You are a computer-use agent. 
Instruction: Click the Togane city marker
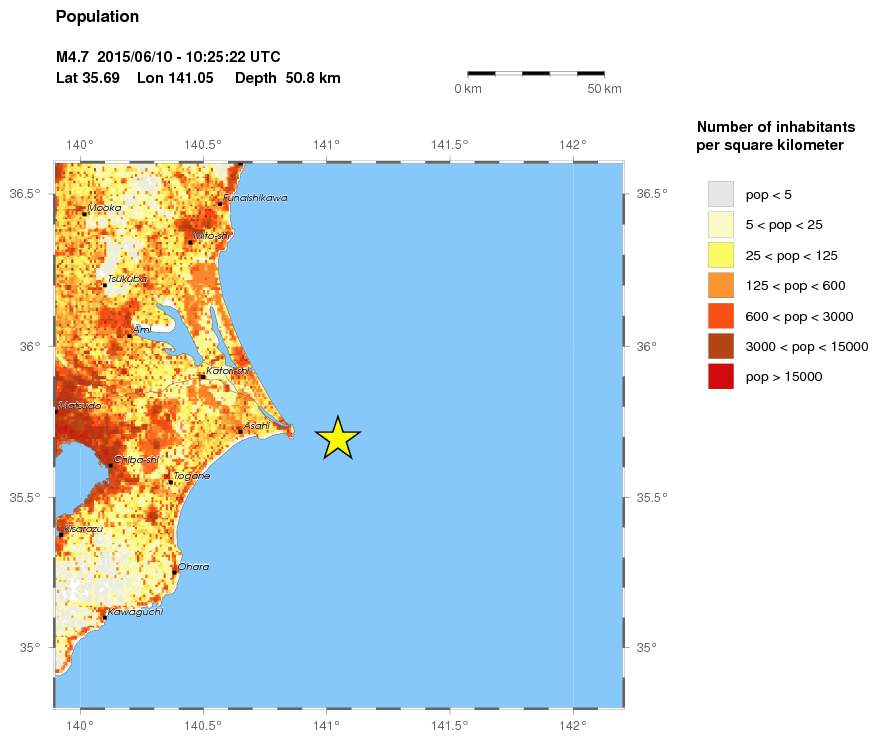point(170,481)
